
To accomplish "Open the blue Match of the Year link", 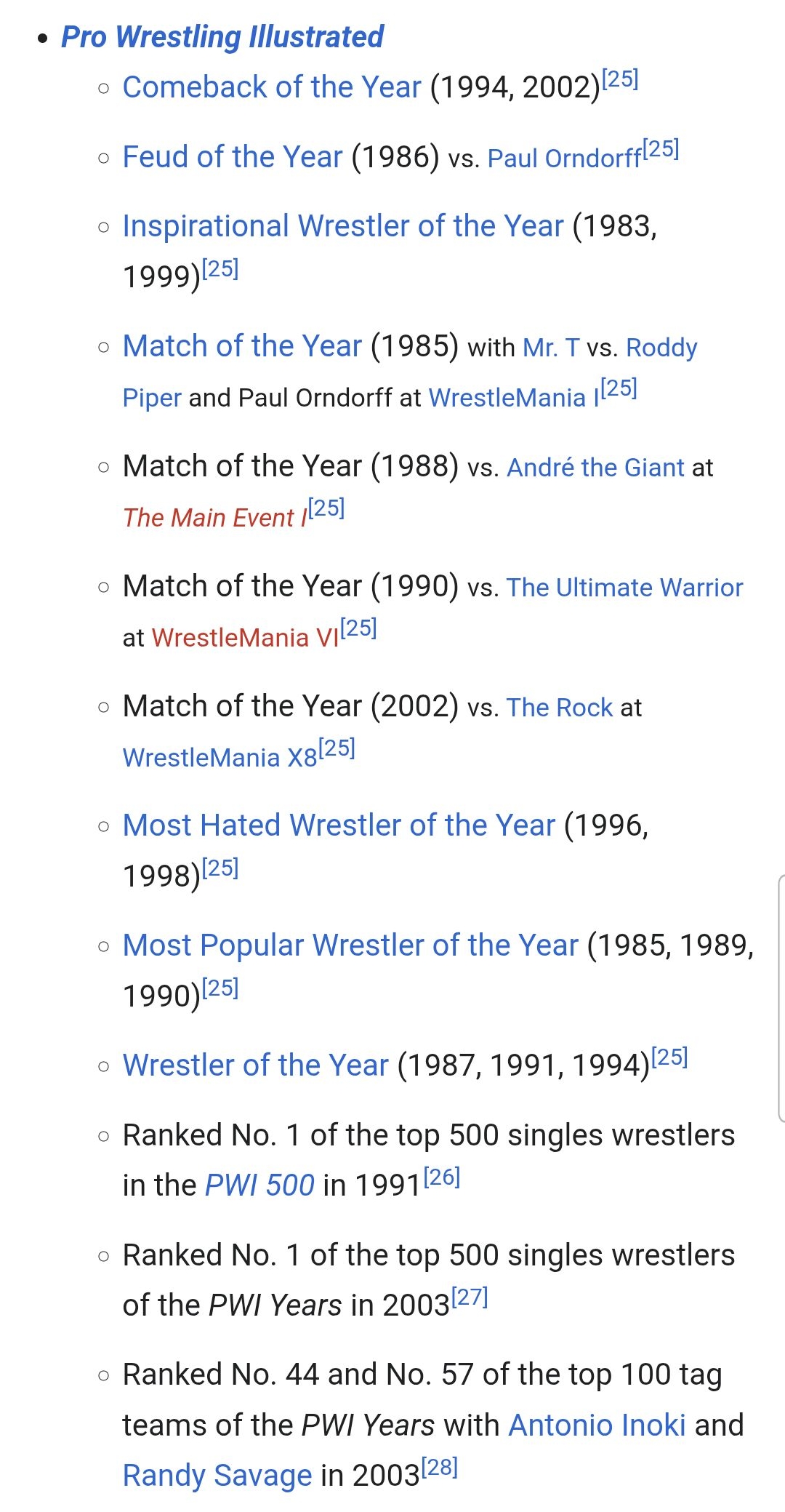I will click(x=242, y=346).
